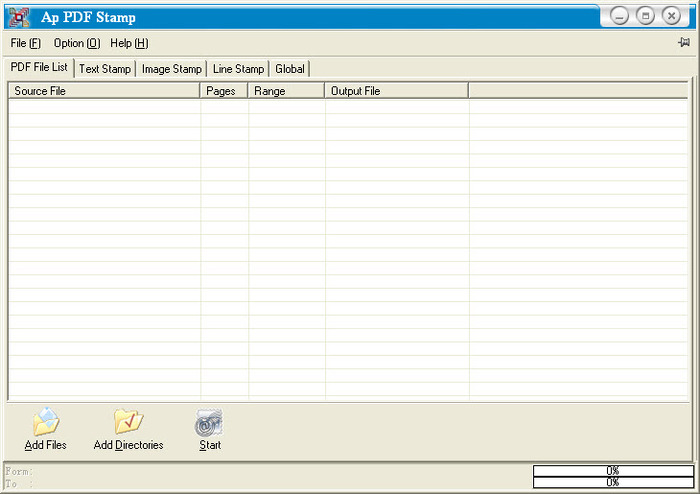700x494 pixels.
Task: Click the Ap PDF Stamp title bar logo
Action: pyautogui.click(x=19, y=17)
